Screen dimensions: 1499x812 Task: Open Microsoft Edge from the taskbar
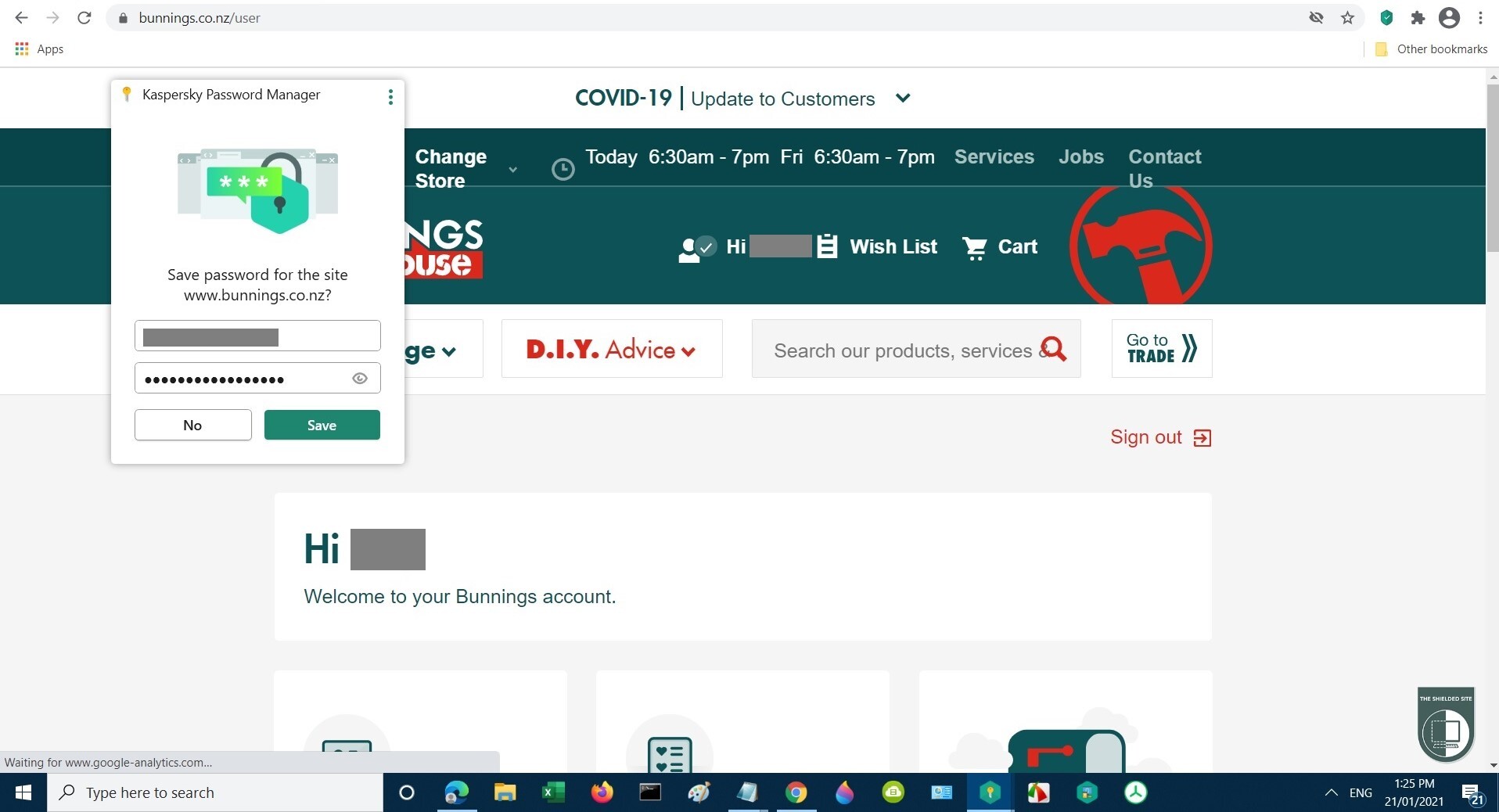[x=456, y=792]
